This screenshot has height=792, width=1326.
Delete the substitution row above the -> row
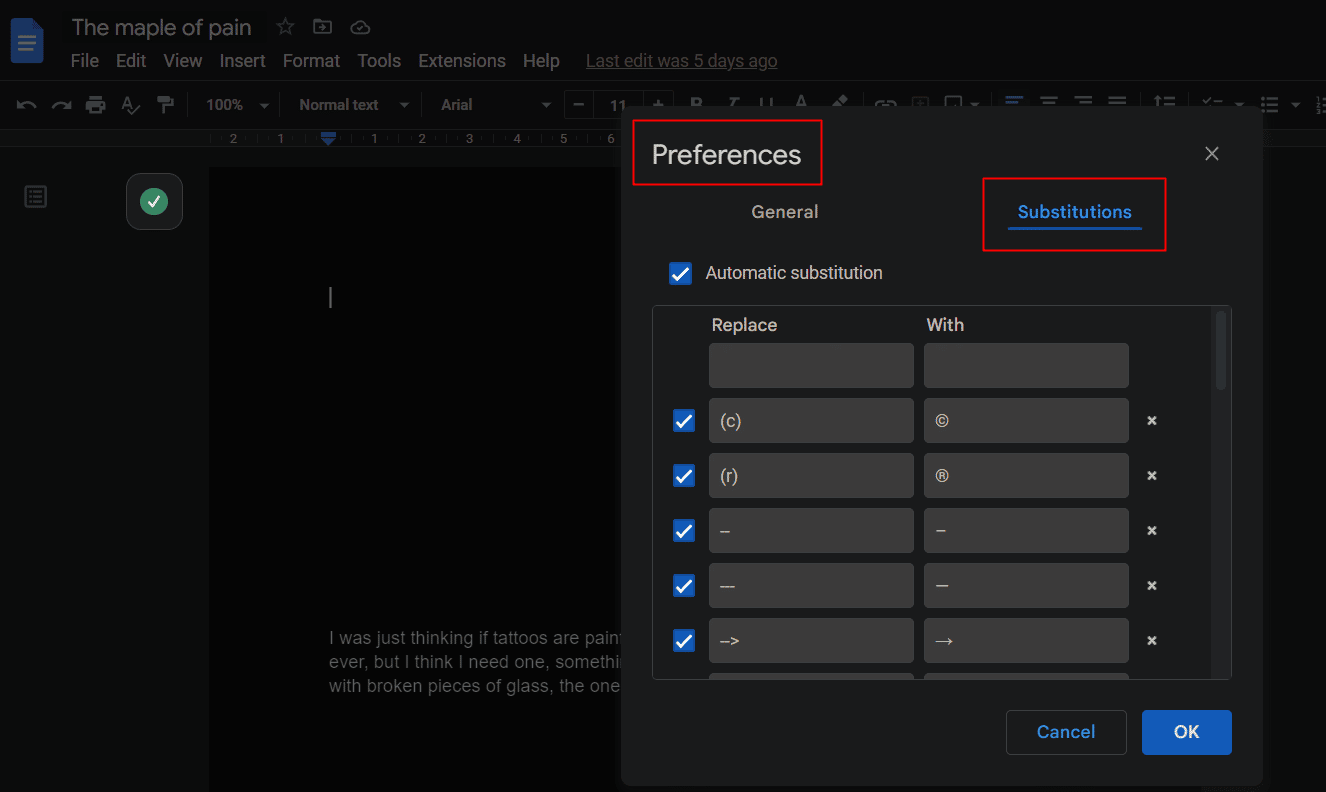point(1152,586)
